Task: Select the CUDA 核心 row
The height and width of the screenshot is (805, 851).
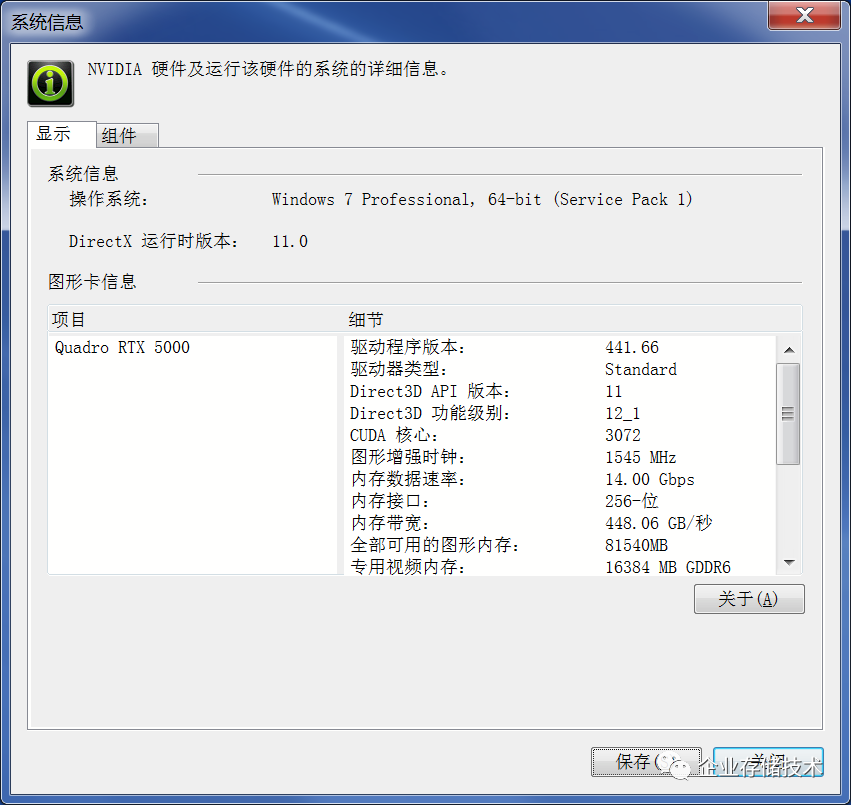Action: (x=559, y=435)
